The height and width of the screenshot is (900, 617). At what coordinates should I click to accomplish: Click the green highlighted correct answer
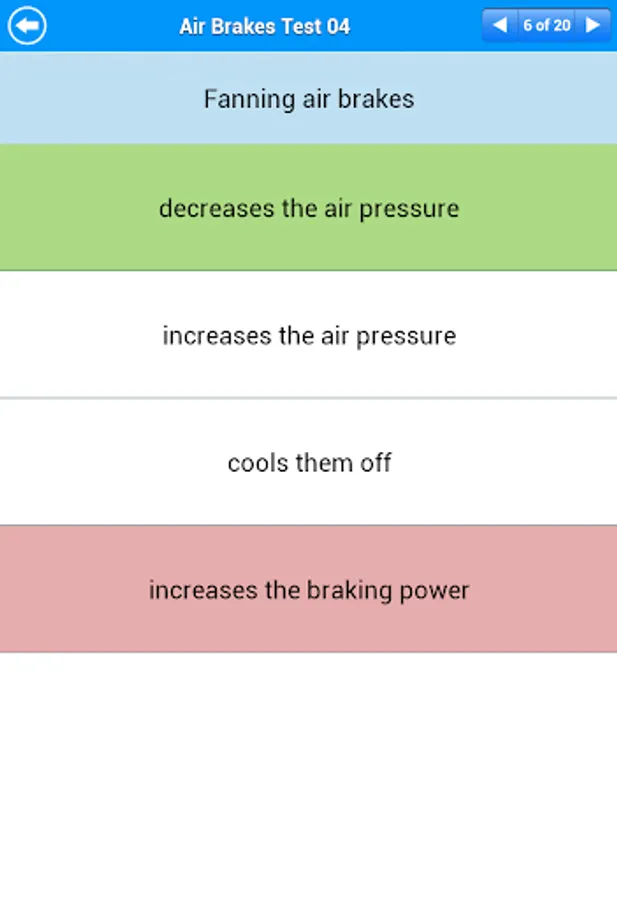[x=308, y=208]
